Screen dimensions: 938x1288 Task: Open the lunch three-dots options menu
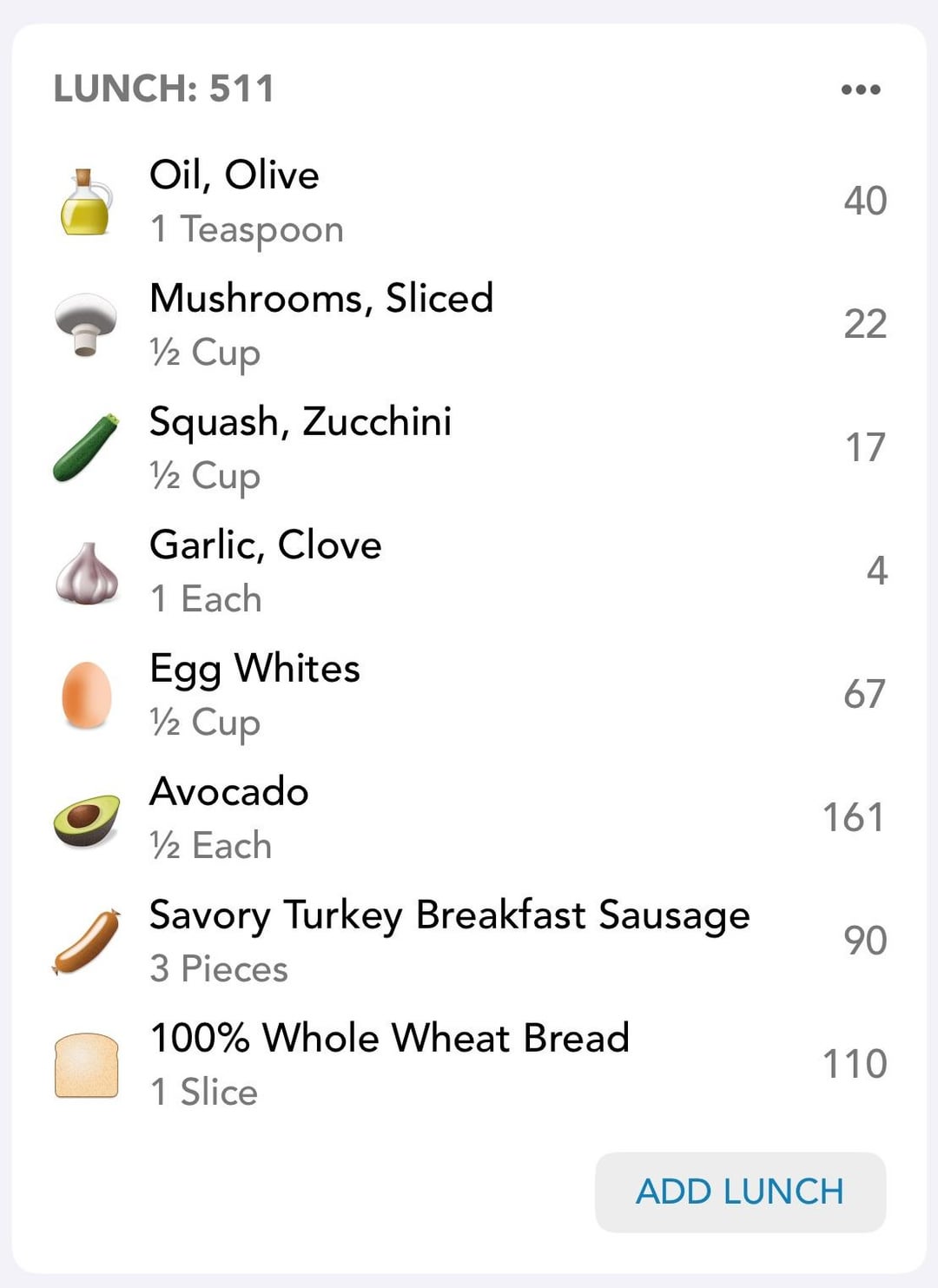[861, 89]
